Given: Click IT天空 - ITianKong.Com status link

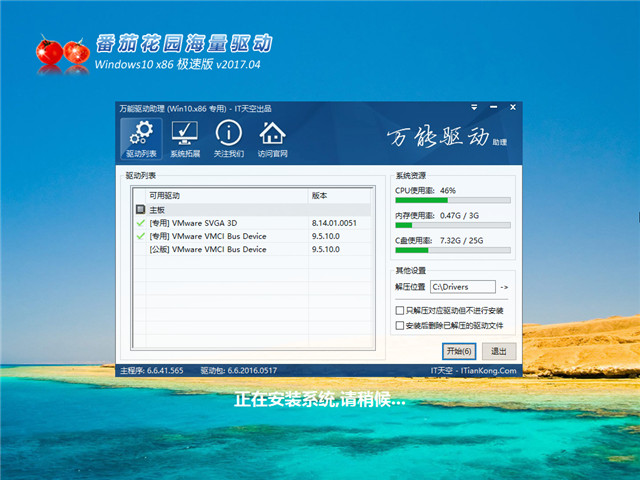Looking at the screenshot, I should 473,371.
